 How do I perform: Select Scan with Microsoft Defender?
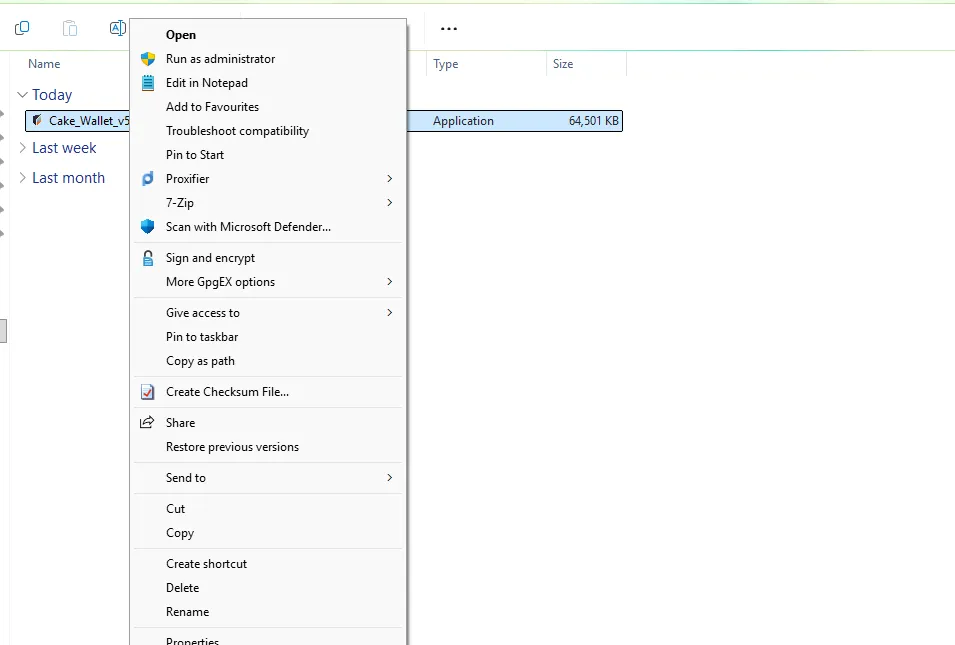(268, 227)
